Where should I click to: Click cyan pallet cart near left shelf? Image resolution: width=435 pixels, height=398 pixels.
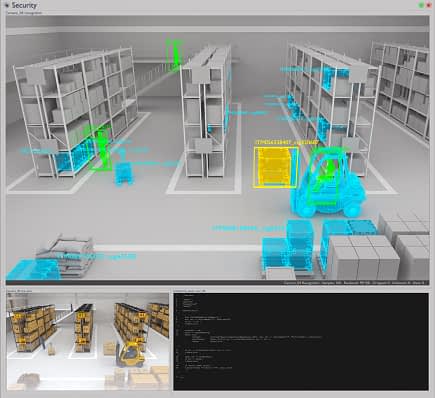coord(124,174)
